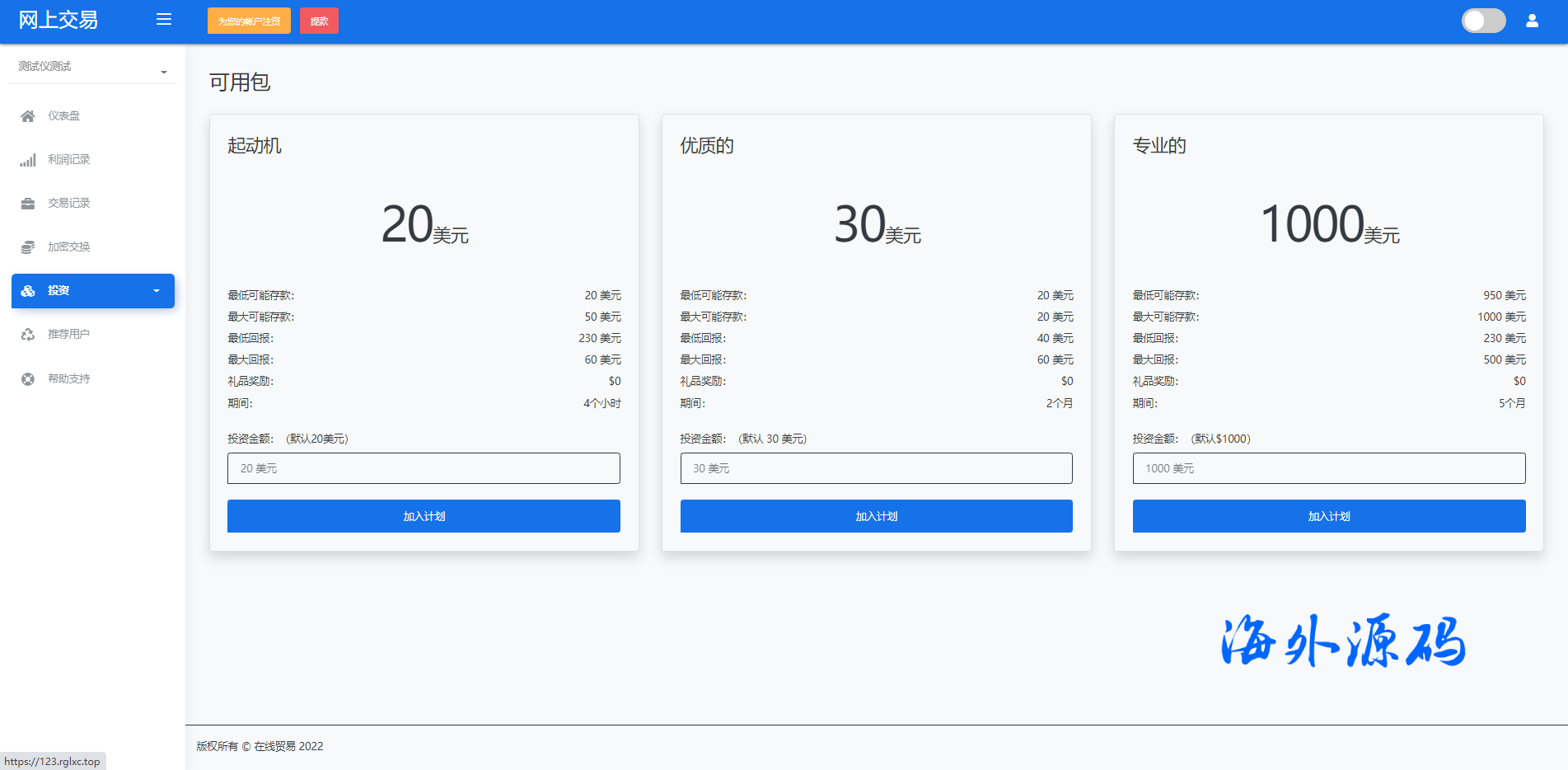Click the lifebuoy icon for 帮助支持
This screenshot has width=1568, height=770.
pyautogui.click(x=28, y=379)
